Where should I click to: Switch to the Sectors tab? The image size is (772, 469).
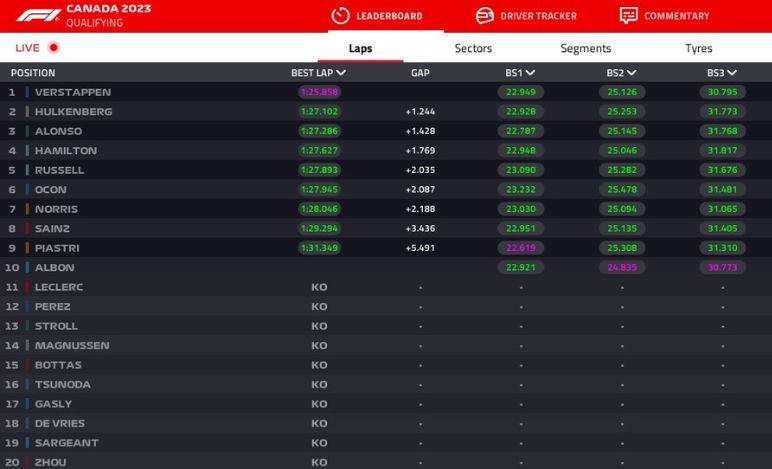pyautogui.click(x=473, y=48)
